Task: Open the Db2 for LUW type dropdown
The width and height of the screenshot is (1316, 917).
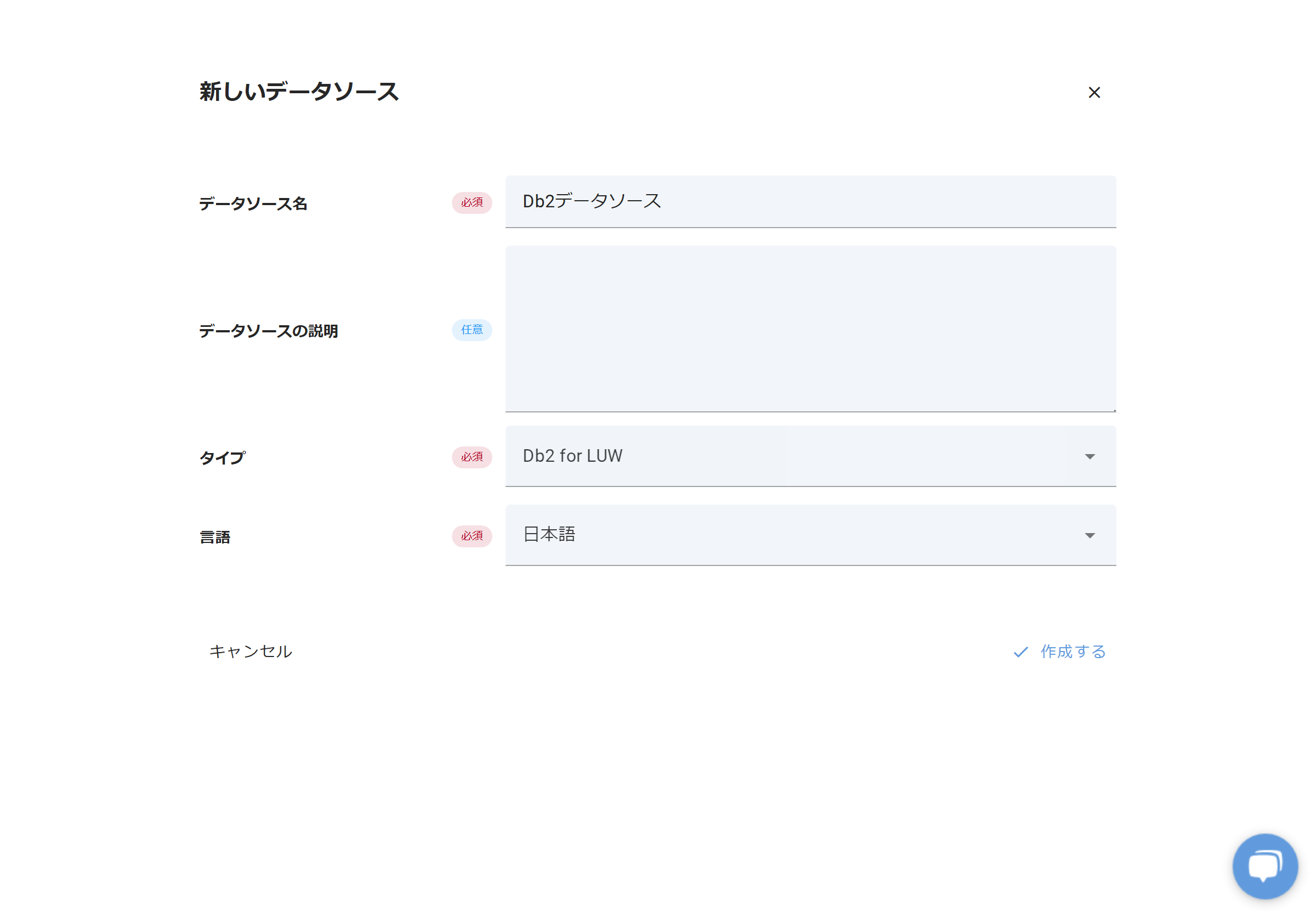Action: [x=791, y=456]
